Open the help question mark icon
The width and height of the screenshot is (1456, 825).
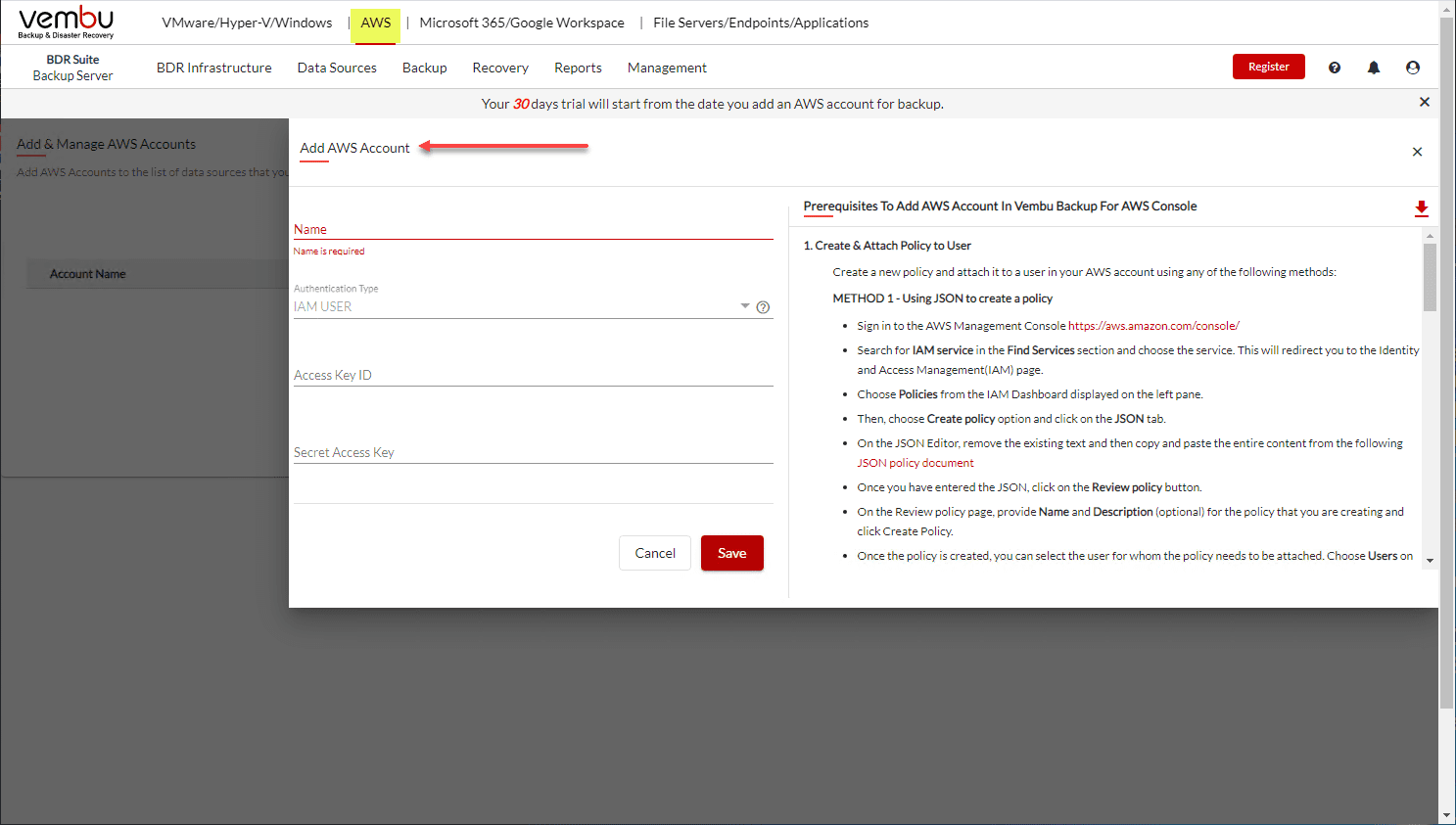pyautogui.click(x=1335, y=68)
